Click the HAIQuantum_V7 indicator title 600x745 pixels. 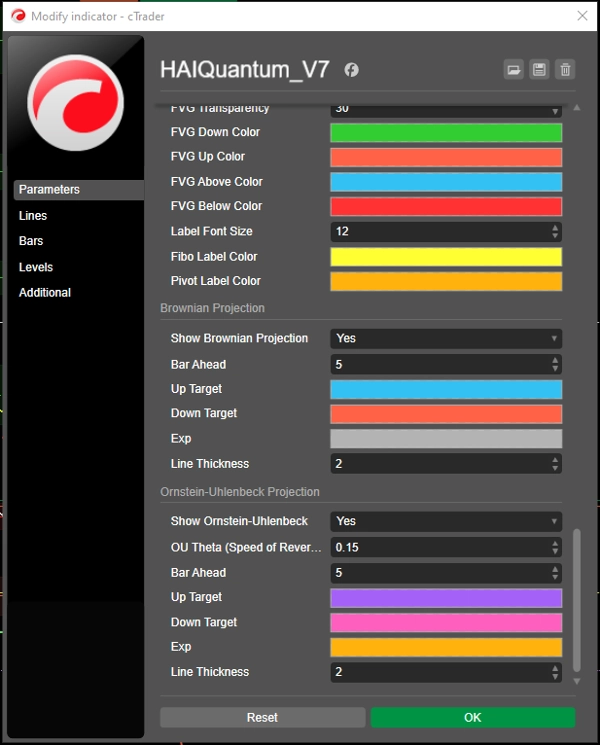tap(245, 69)
